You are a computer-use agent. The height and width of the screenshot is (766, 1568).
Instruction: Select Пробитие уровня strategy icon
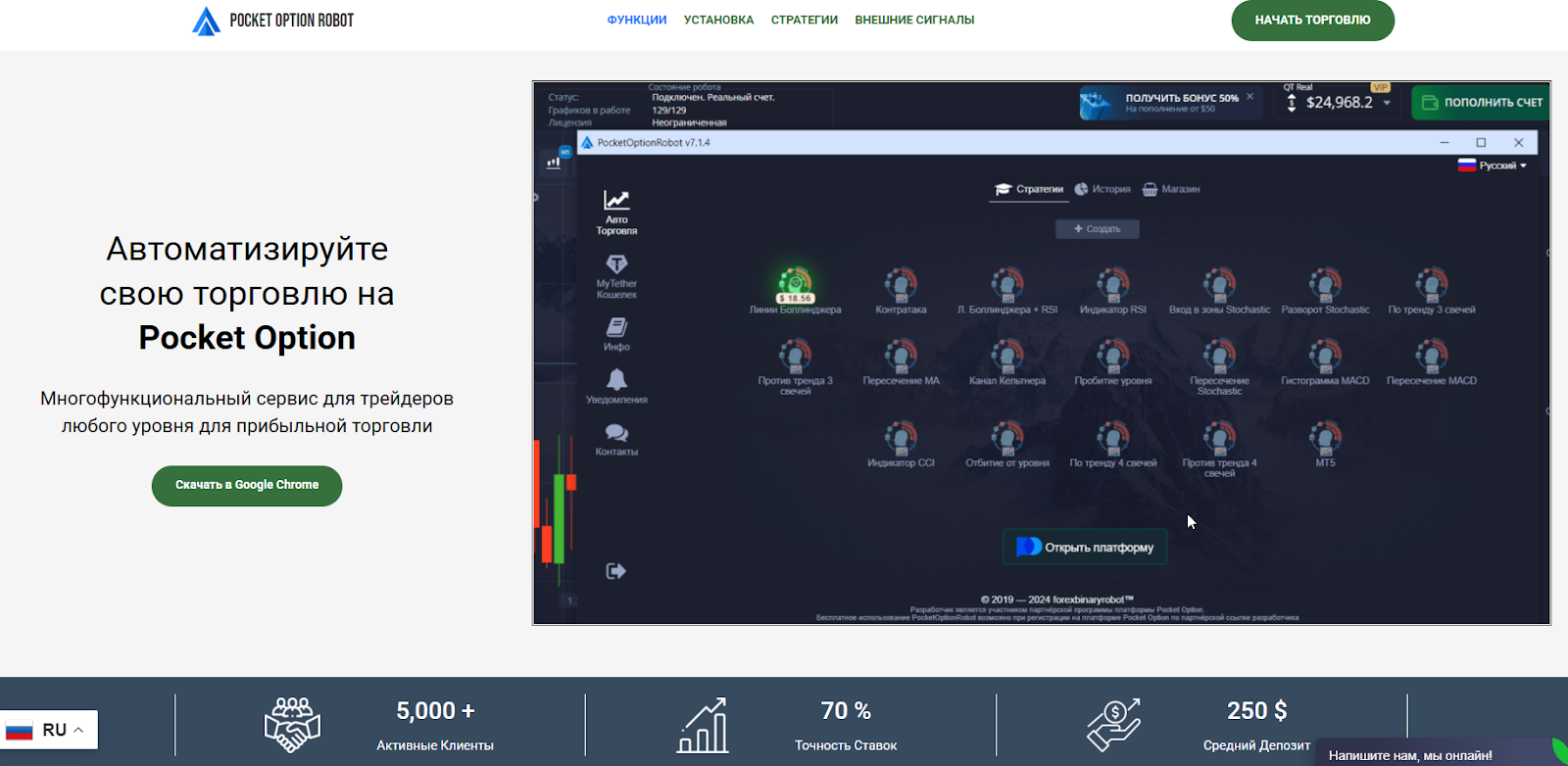click(1113, 356)
